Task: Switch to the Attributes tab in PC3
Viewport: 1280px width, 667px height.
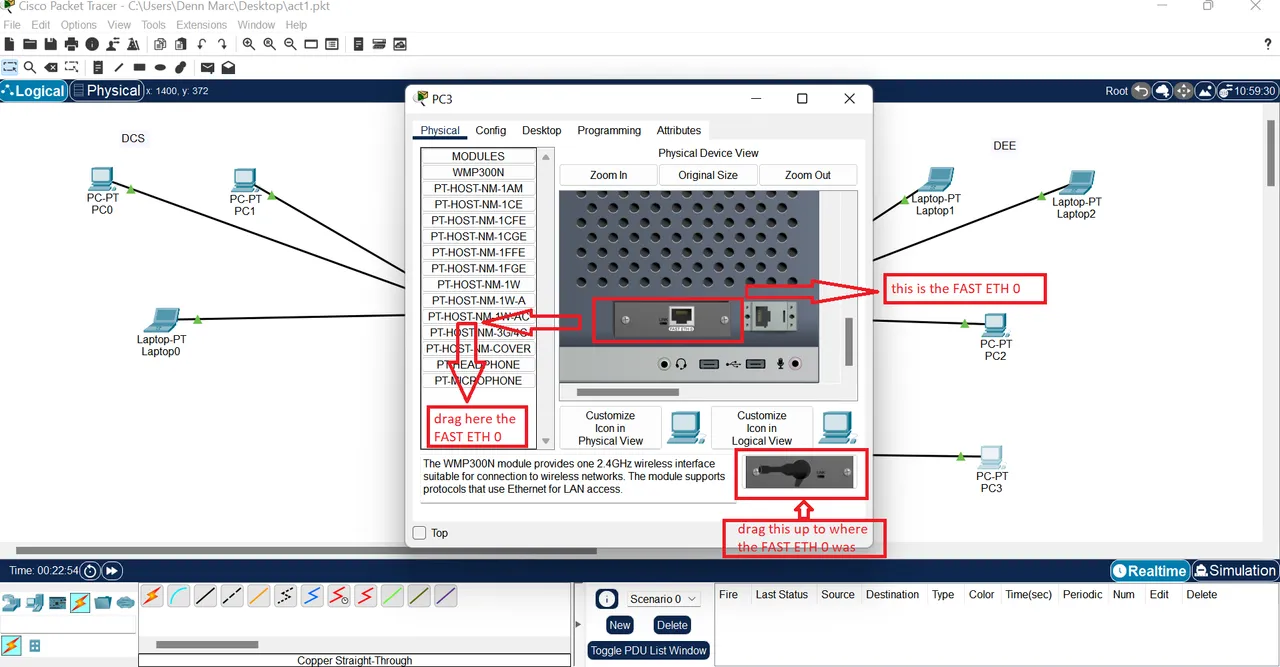Action: tap(679, 130)
